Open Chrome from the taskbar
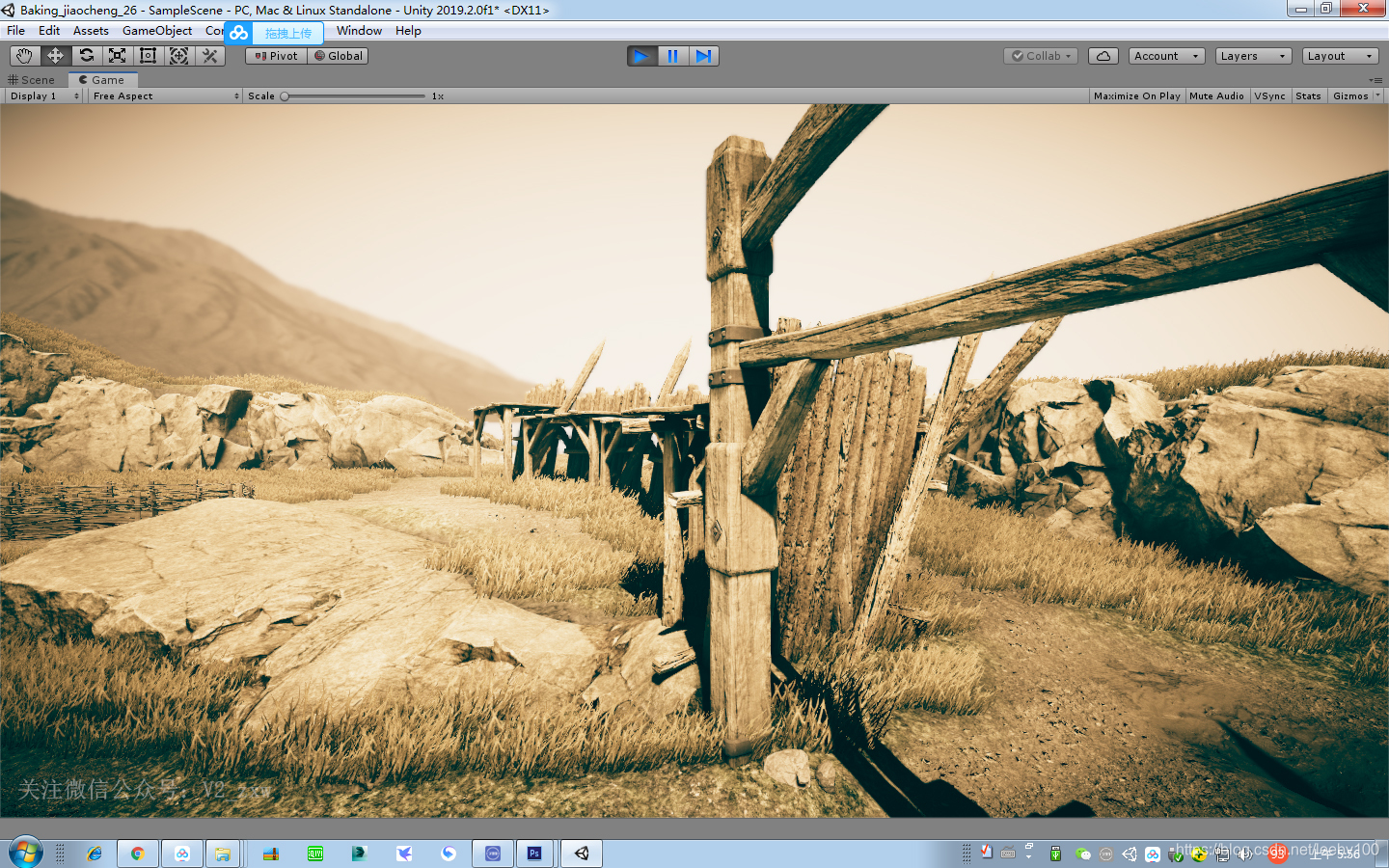Viewport: 1389px width, 868px height. 138,854
